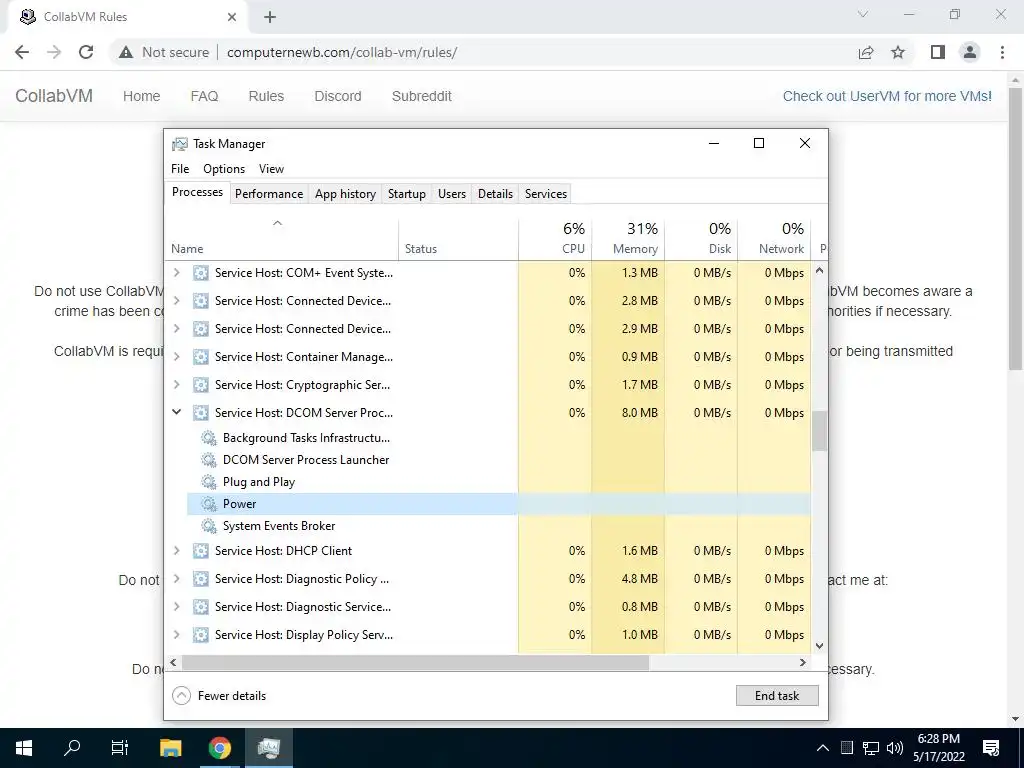This screenshot has width=1024, height=768.
Task: Click the 6:28 PM taskbar clock
Action: 938,739
